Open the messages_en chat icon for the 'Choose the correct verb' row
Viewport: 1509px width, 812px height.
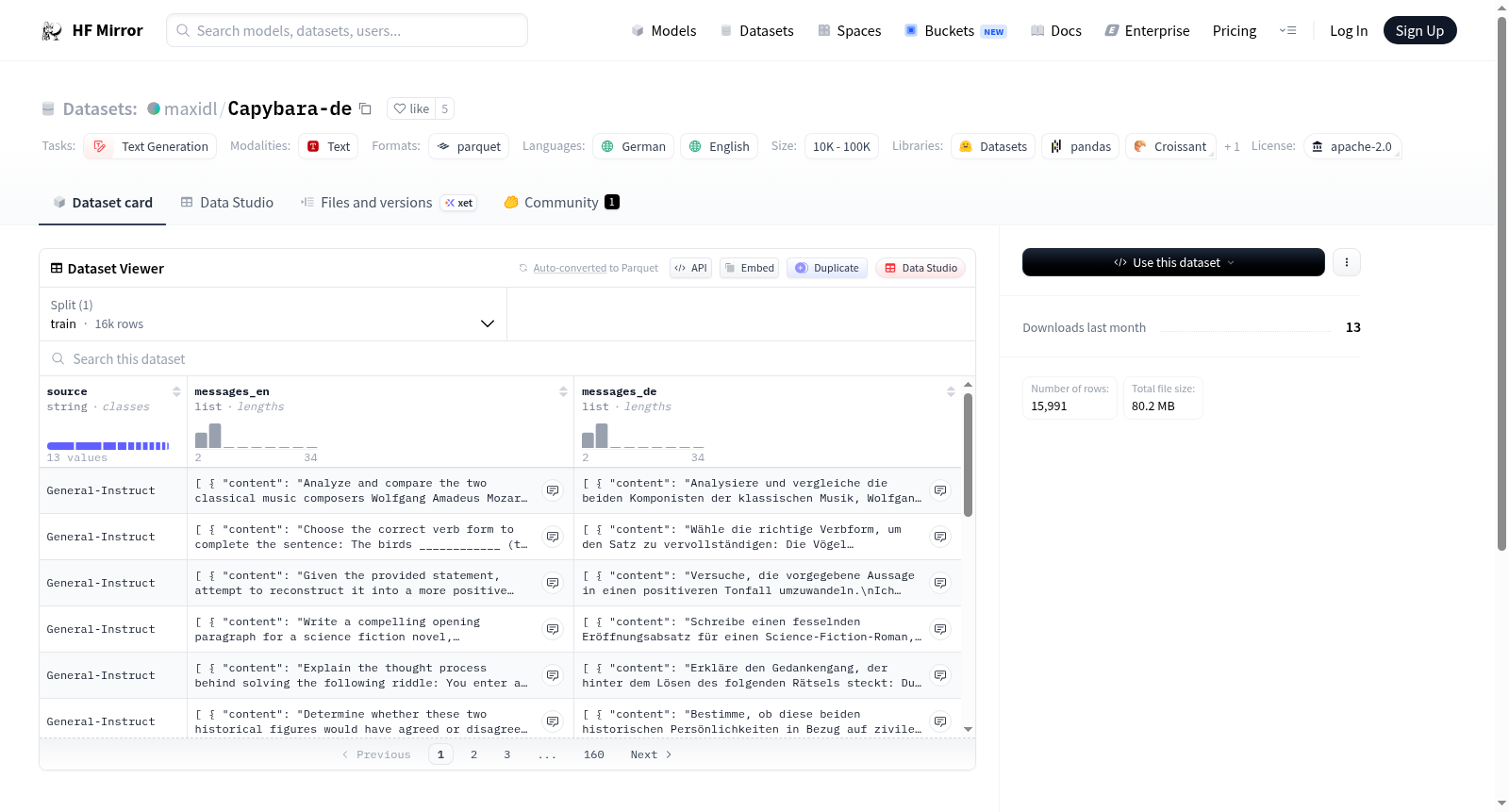pyautogui.click(x=553, y=537)
